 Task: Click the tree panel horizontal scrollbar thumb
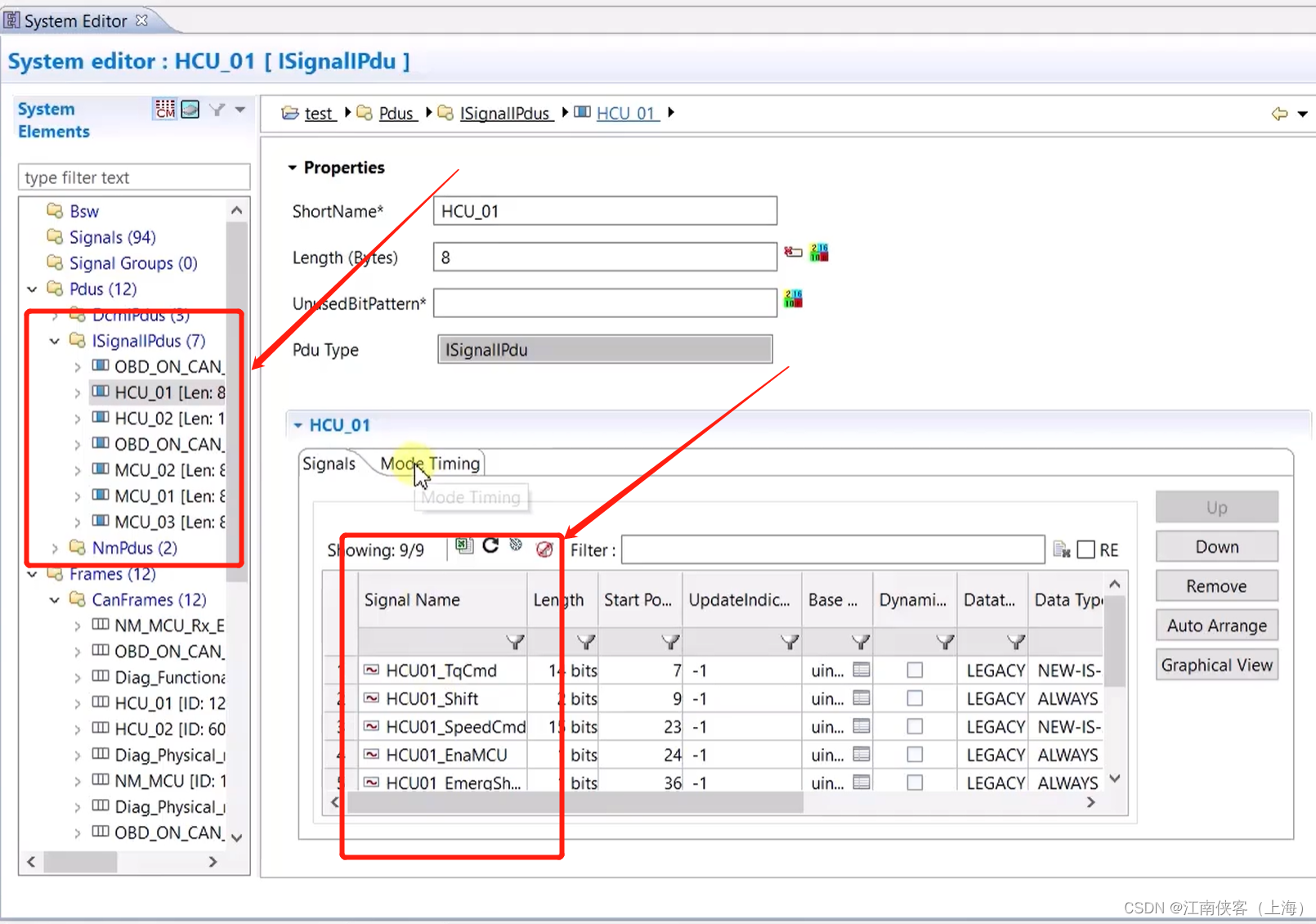click(80, 862)
